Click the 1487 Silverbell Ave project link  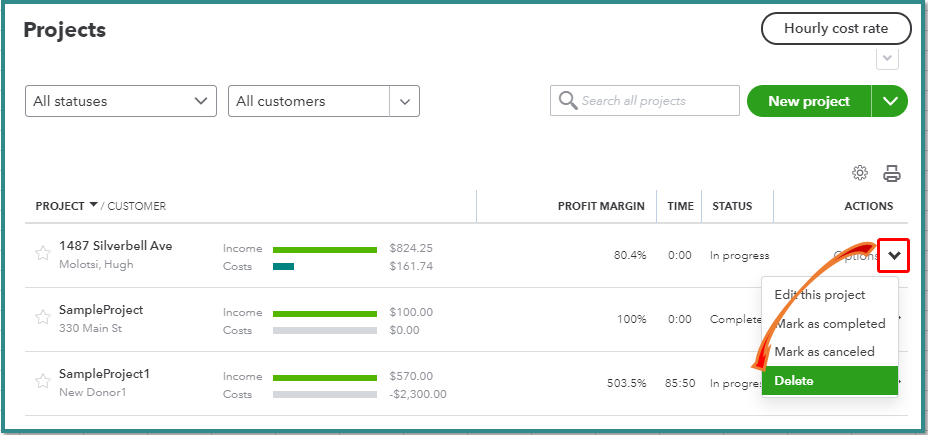[115, 246]
